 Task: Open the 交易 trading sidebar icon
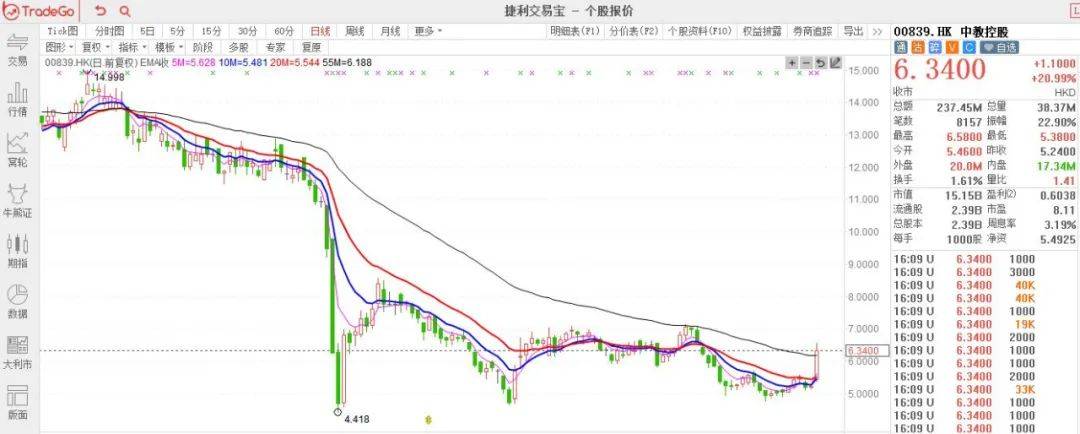[x=17, y=50]
